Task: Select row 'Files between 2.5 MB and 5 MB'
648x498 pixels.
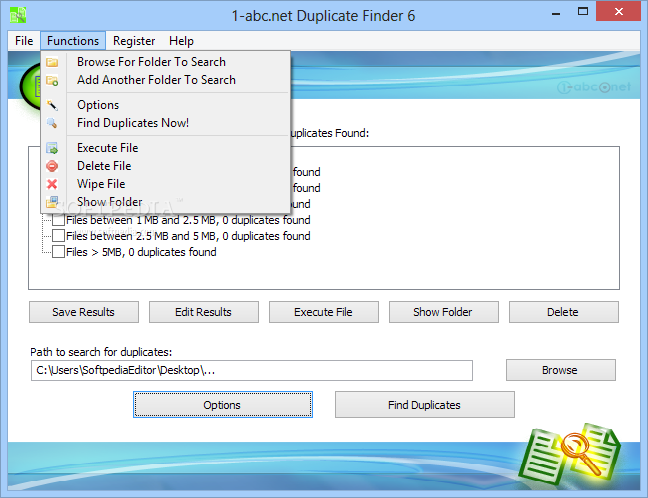Action: point(188,236)
